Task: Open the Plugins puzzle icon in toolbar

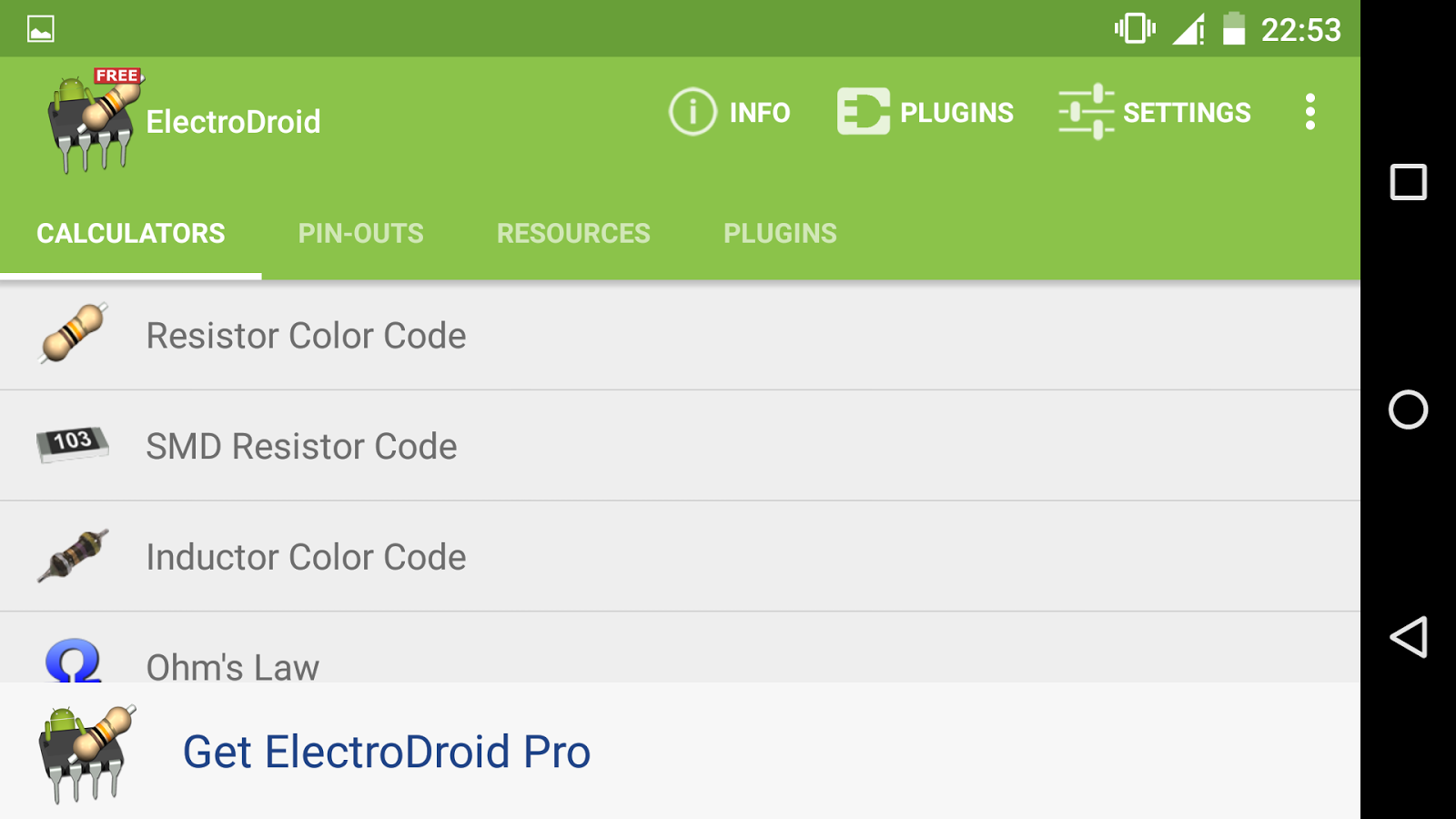Action: pyautogui.click(x=863, y=112)
